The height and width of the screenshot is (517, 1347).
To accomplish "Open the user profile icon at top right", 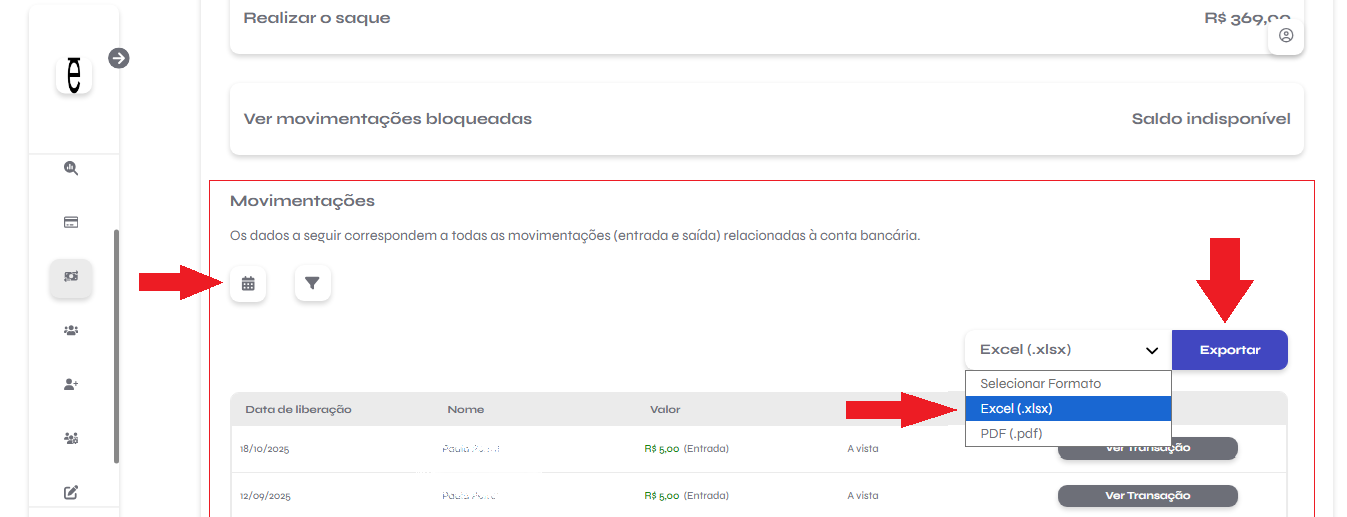I will tap(1286, 35).
